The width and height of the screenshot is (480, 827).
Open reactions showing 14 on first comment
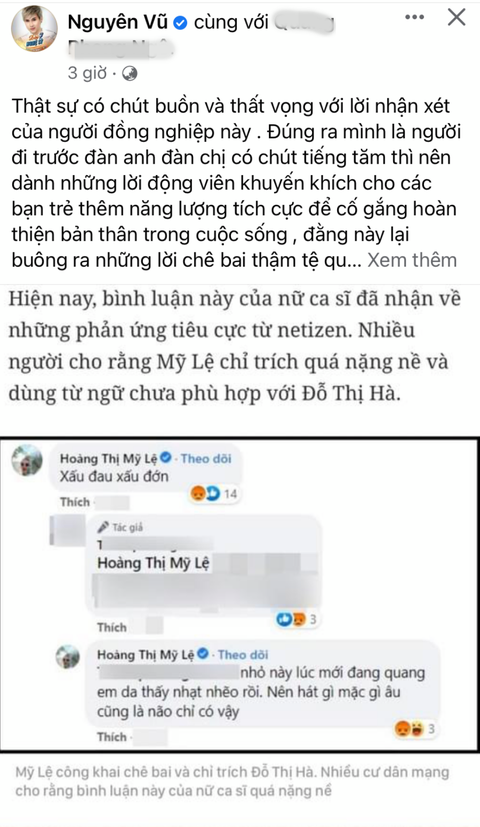point(214,494)
